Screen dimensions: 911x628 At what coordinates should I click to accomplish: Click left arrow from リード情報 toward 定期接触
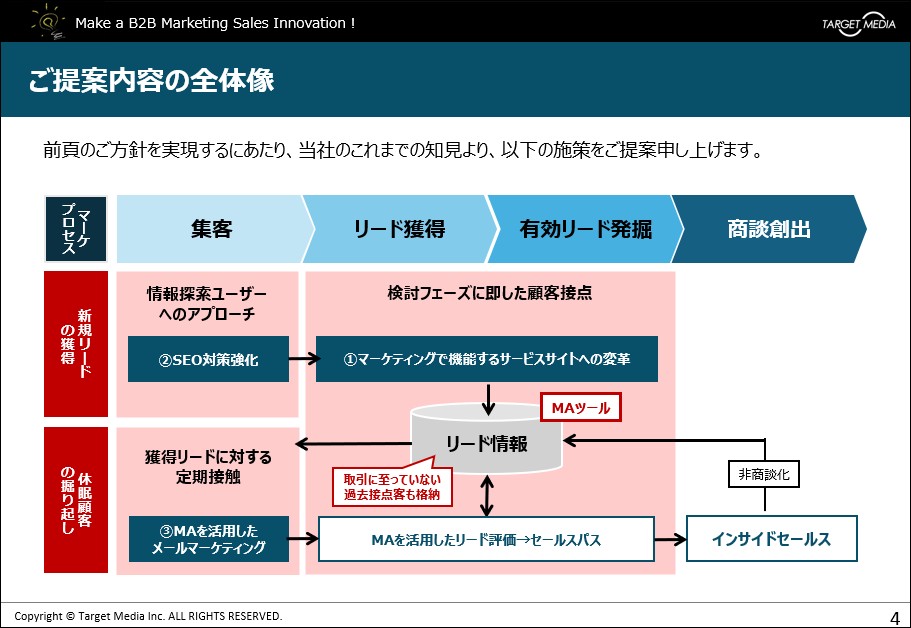353,444
